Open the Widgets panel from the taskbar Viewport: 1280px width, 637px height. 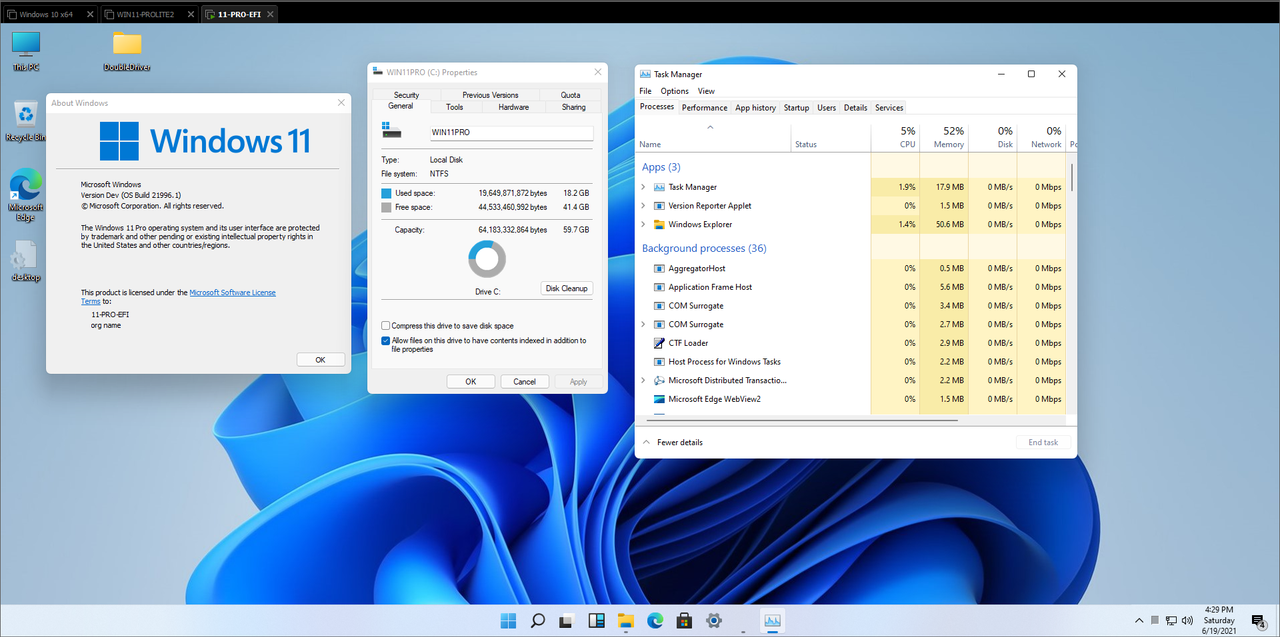coord(597,620)
